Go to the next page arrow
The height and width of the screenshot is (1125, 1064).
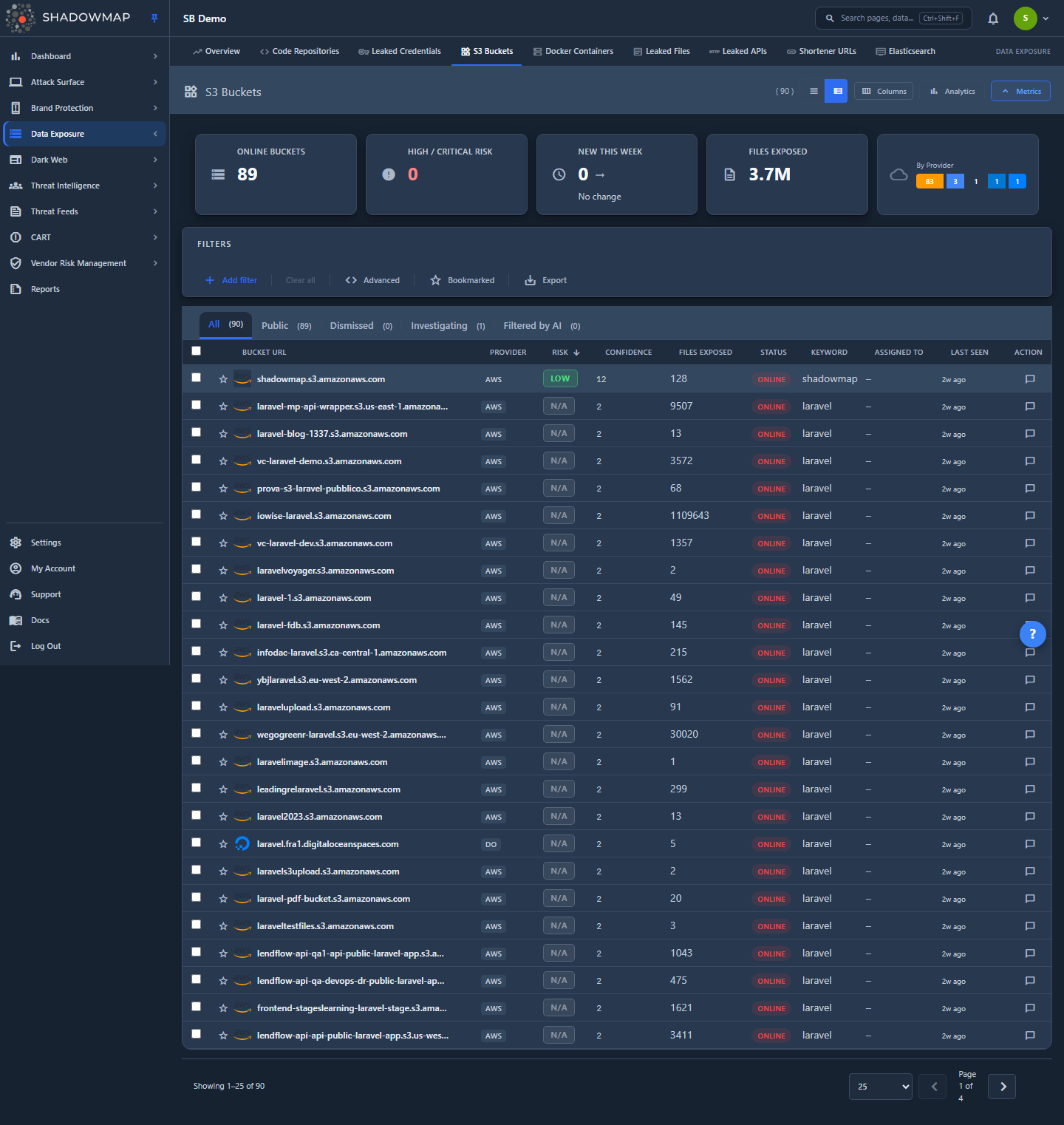click(x=1002, y=1087)
